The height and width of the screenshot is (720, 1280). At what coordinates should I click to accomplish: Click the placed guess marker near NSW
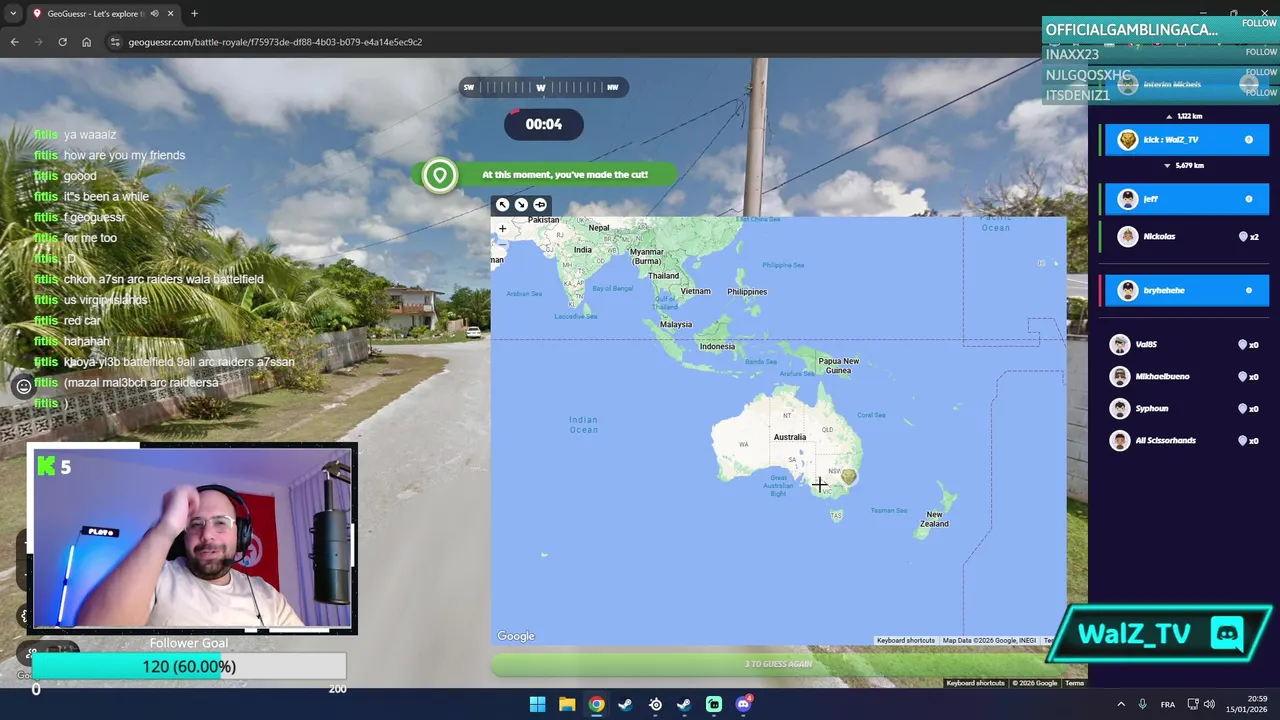click(x=849, y=477)
